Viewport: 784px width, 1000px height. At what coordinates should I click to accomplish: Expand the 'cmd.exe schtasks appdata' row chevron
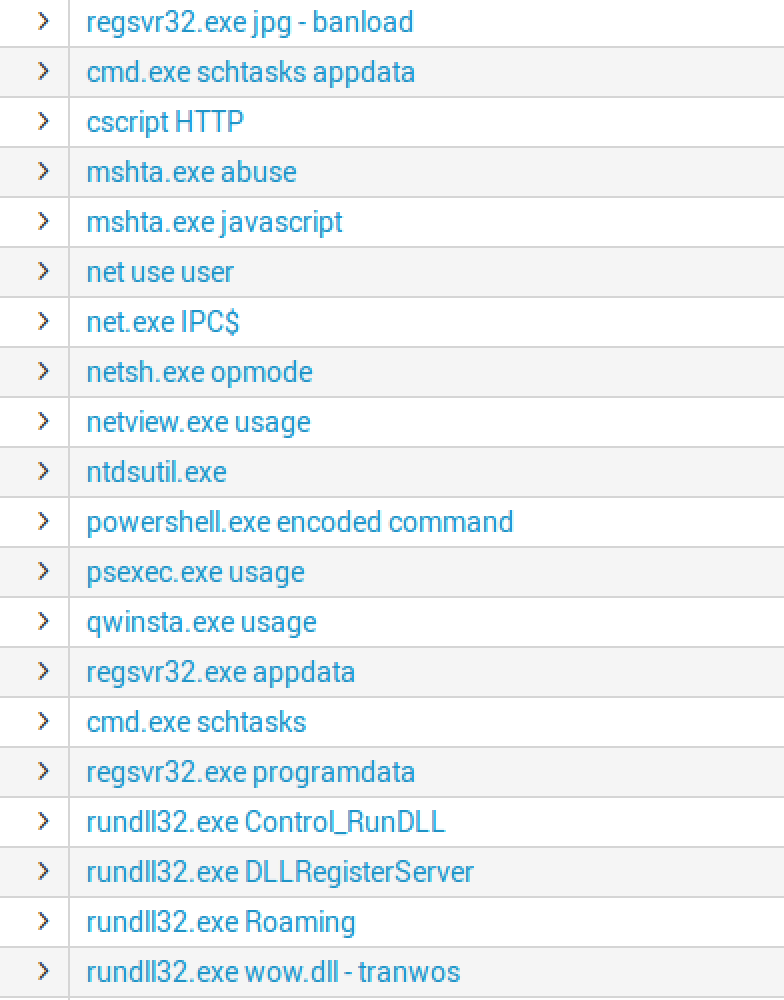[x=43, y=71]
